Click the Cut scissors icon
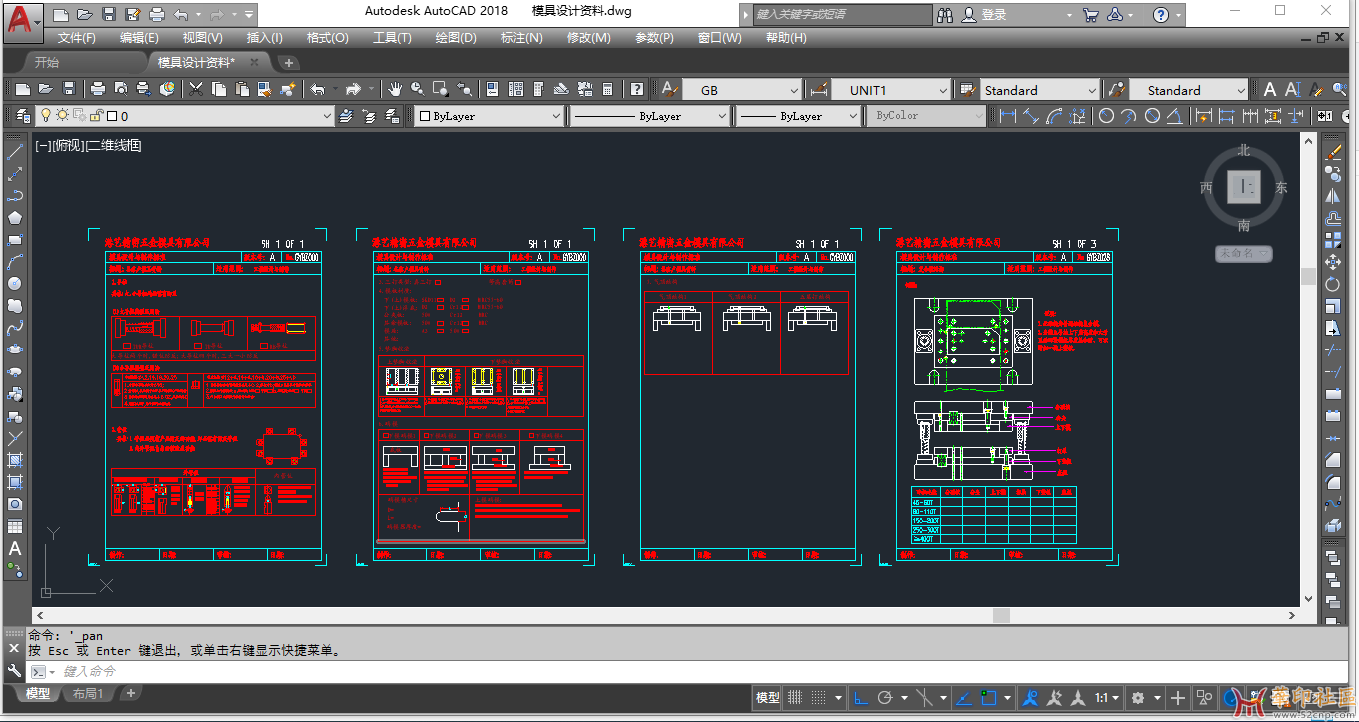This screenshot has width=1359, height=722. [x=196, y=89]
